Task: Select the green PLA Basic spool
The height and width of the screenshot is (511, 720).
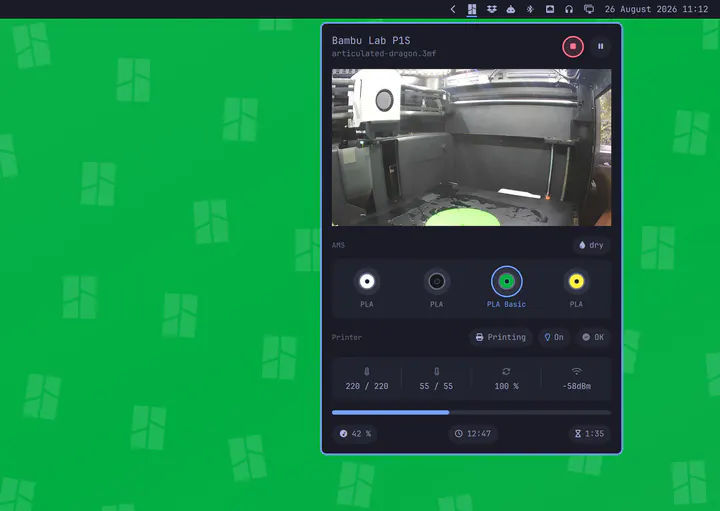Action: tap(506, 281)
